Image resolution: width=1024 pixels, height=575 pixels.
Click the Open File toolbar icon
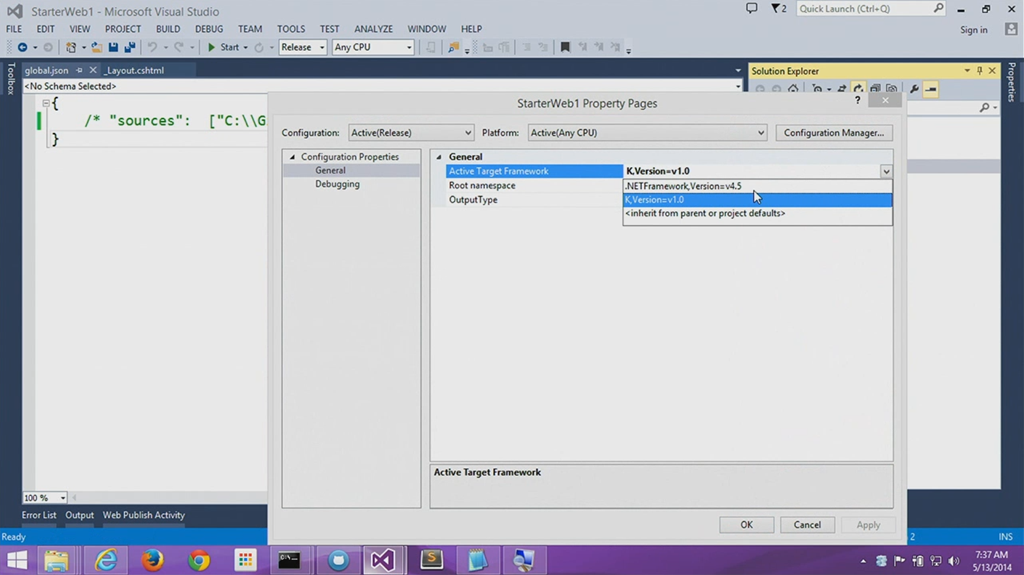click(x=96, y=47)
